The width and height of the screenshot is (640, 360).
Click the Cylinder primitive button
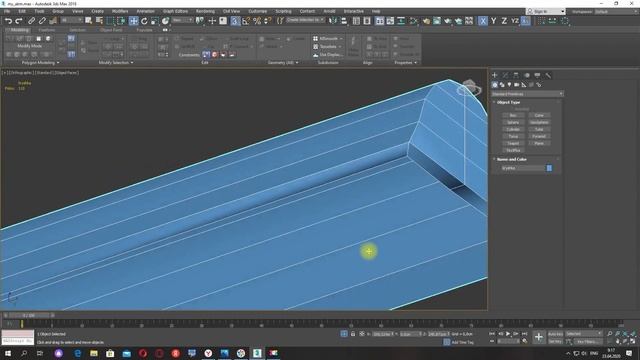(513, 129)
